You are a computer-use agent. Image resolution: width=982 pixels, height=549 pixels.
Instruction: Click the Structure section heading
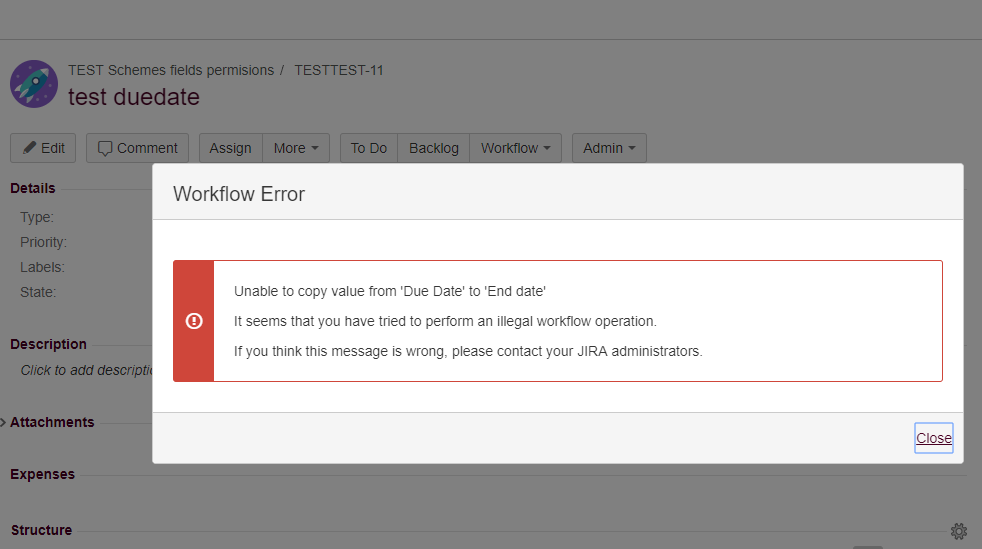(x=41, y=530)
